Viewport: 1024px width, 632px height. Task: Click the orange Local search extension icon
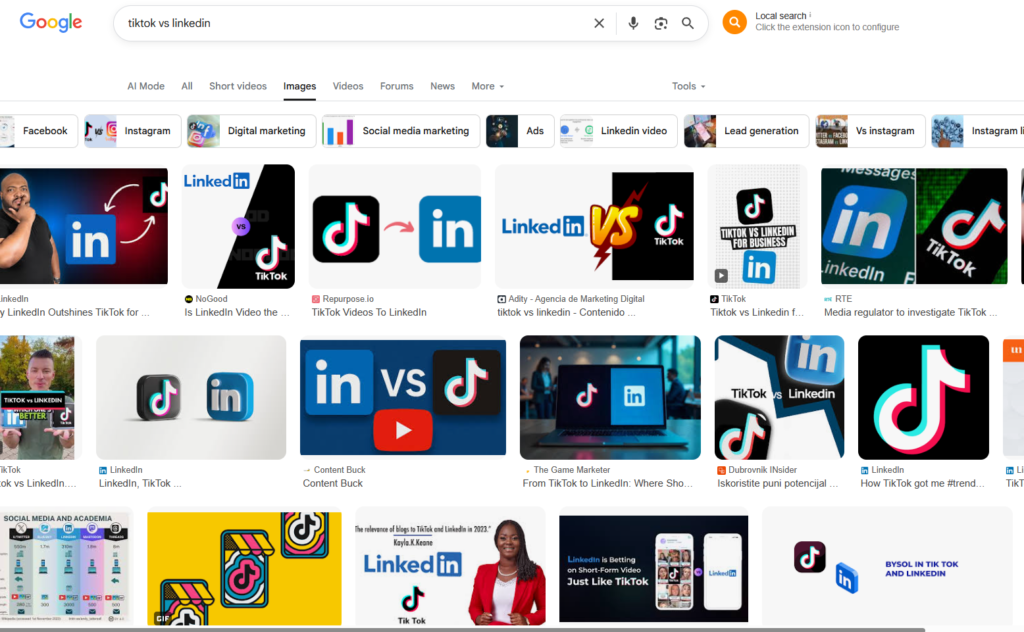(733, 22)
